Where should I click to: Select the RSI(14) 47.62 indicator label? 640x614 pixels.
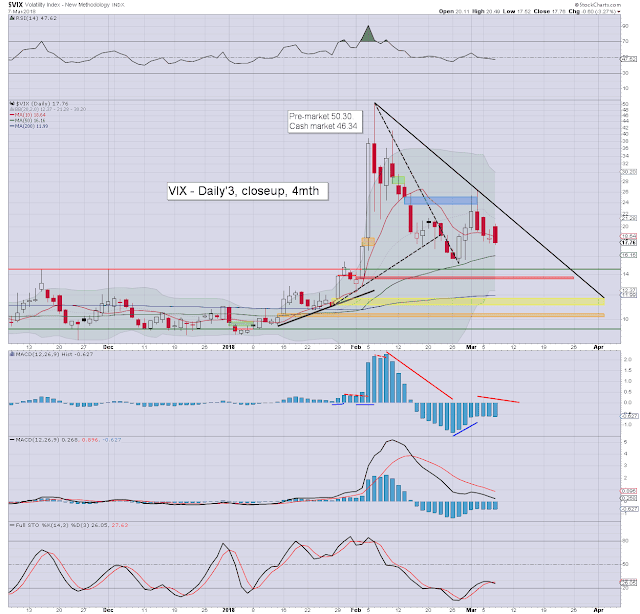tap(36, 18)
